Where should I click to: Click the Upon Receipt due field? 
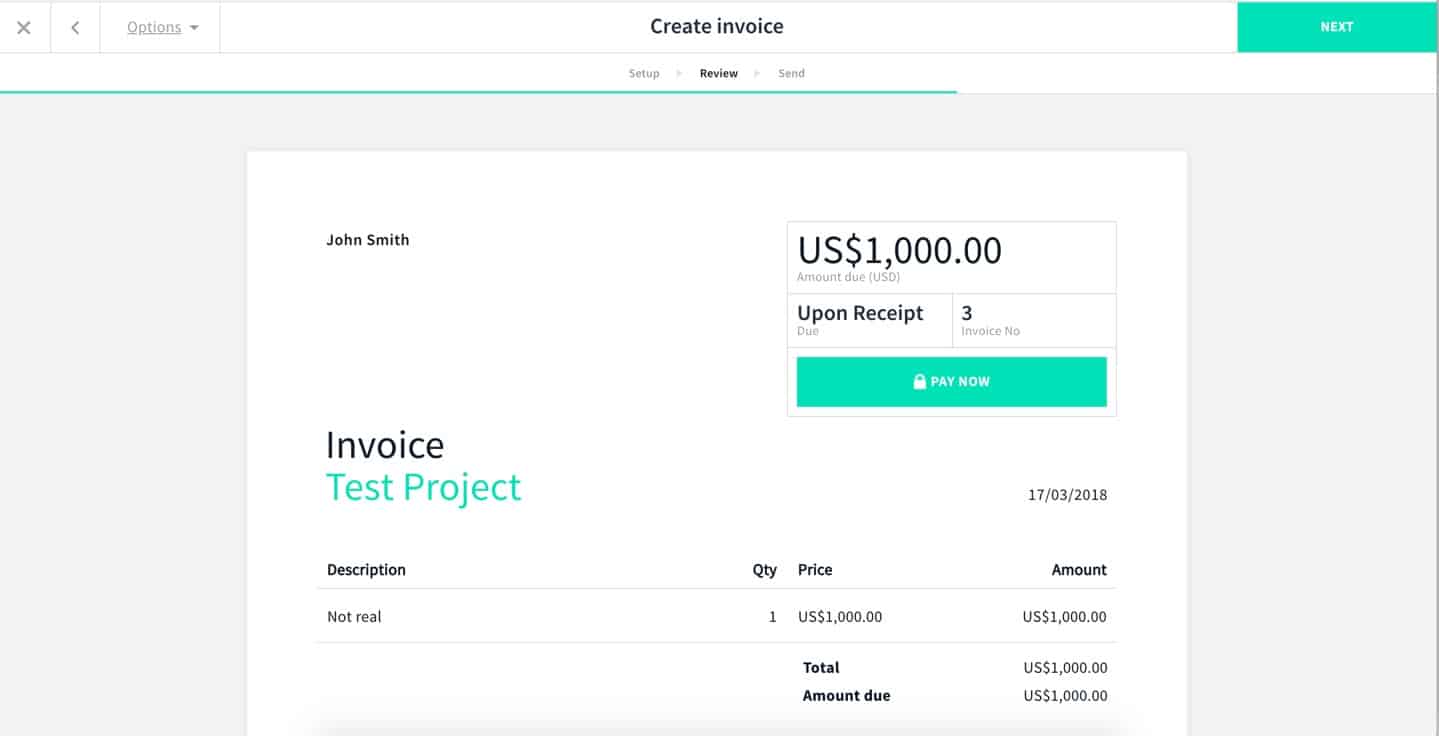click(x=860, y=313)
